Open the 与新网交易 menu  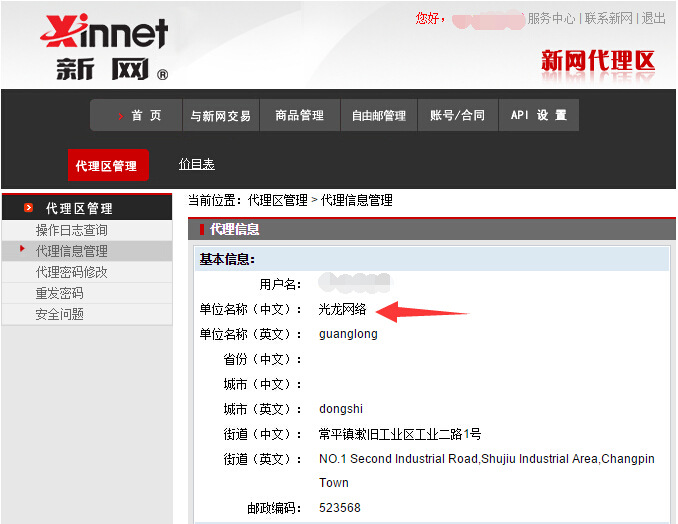click(221, 116)
